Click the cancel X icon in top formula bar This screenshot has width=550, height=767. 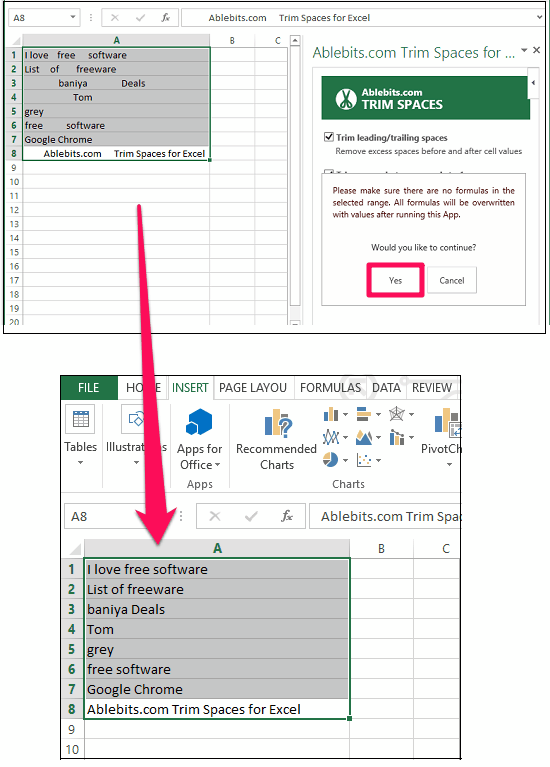[115, 18]
